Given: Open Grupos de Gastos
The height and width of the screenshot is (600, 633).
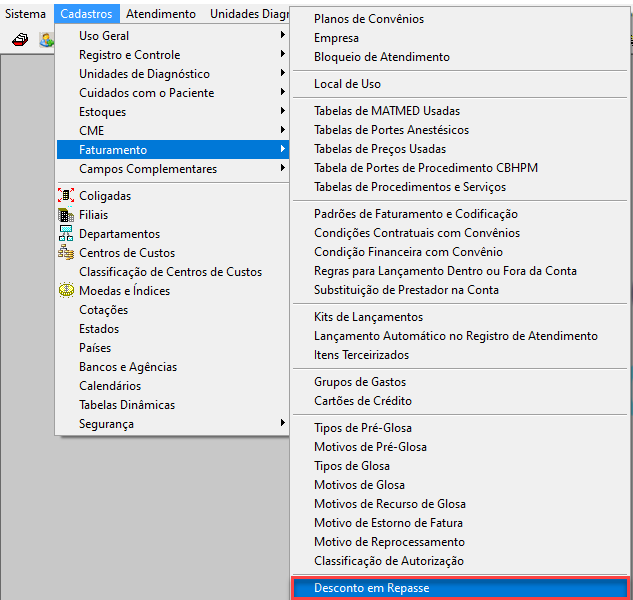Looking at the screenshot, I should 460,382.
